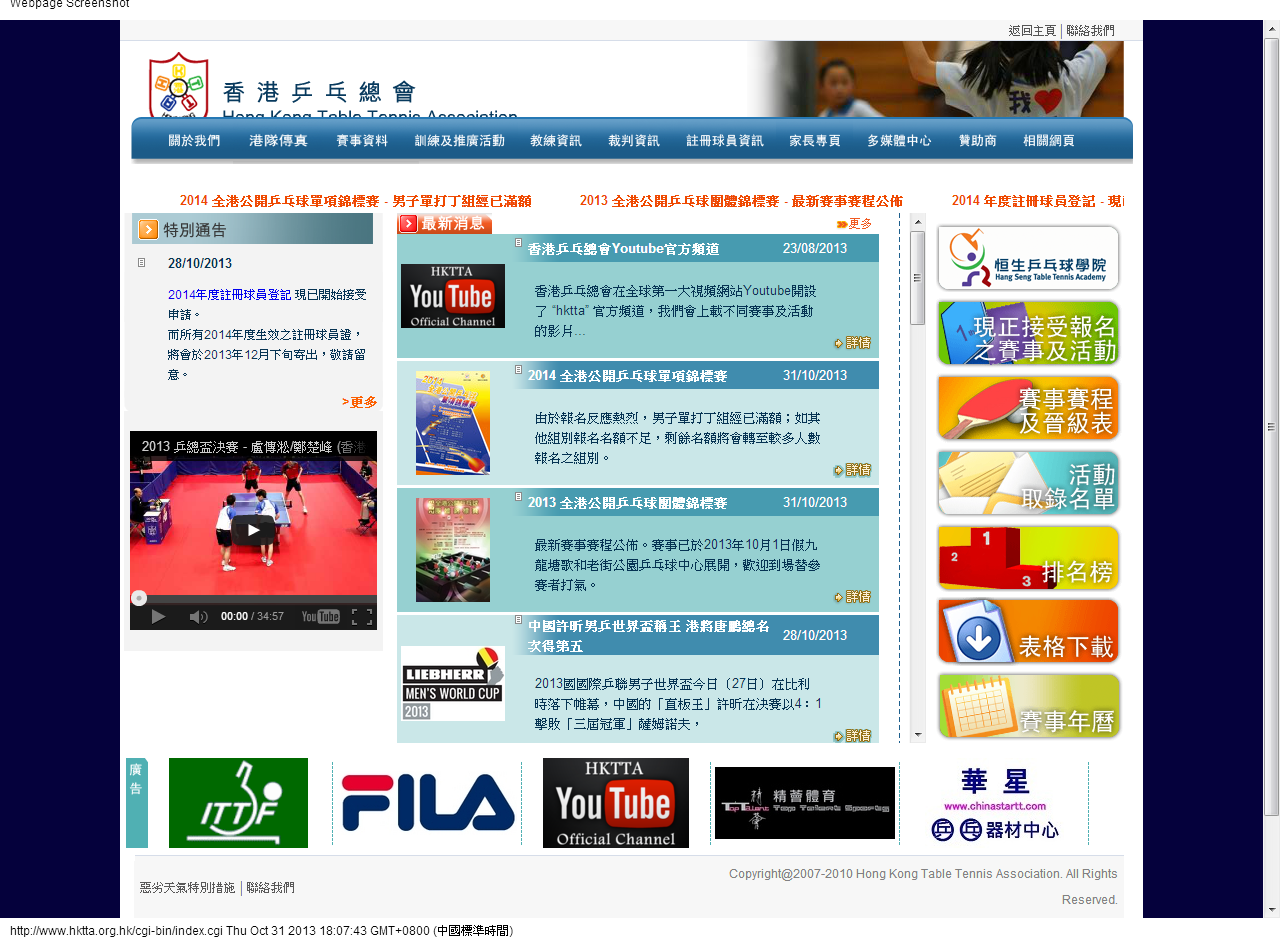Click the 賽事賽程及晉級表 paddle icon

click(x=1028, y=408)
